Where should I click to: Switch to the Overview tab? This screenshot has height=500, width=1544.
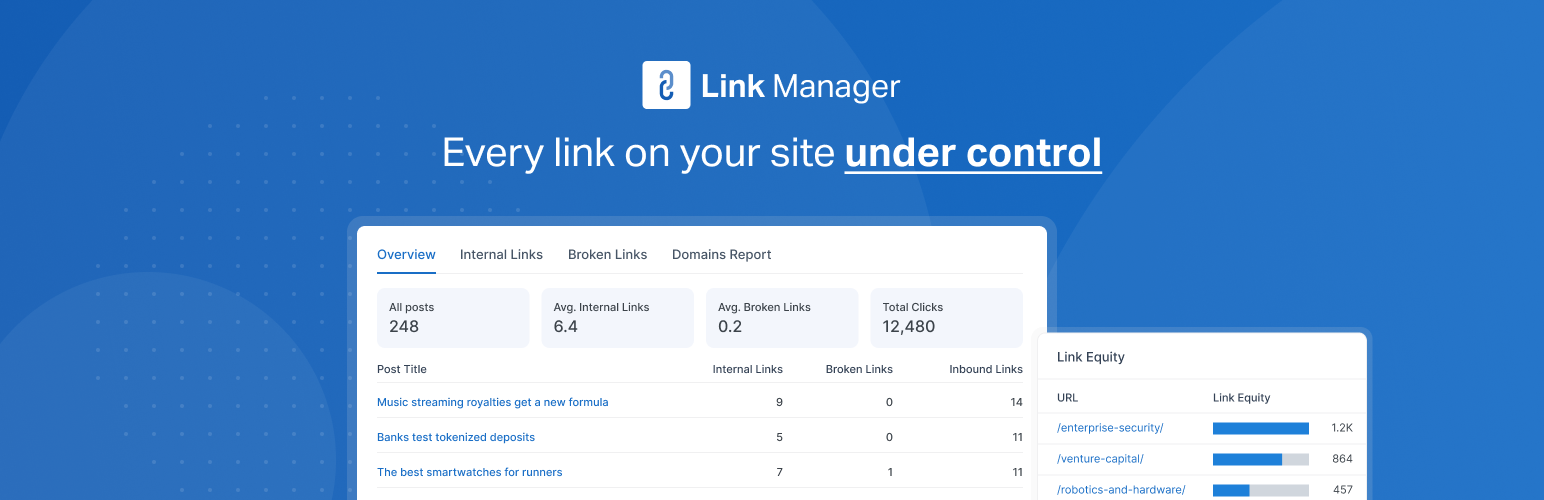406,254
